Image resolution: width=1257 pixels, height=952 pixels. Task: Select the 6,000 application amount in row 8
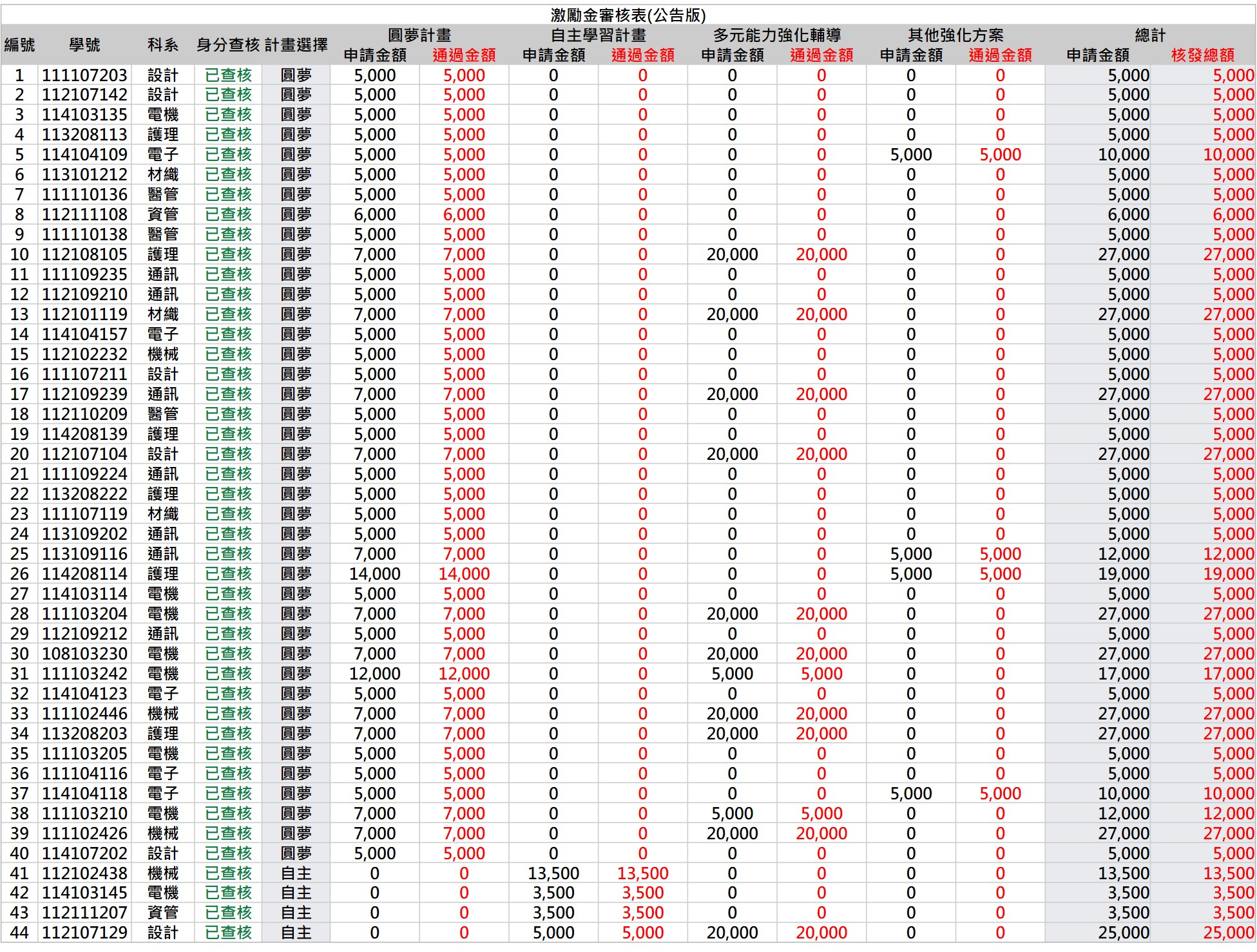tap(375, 214)
